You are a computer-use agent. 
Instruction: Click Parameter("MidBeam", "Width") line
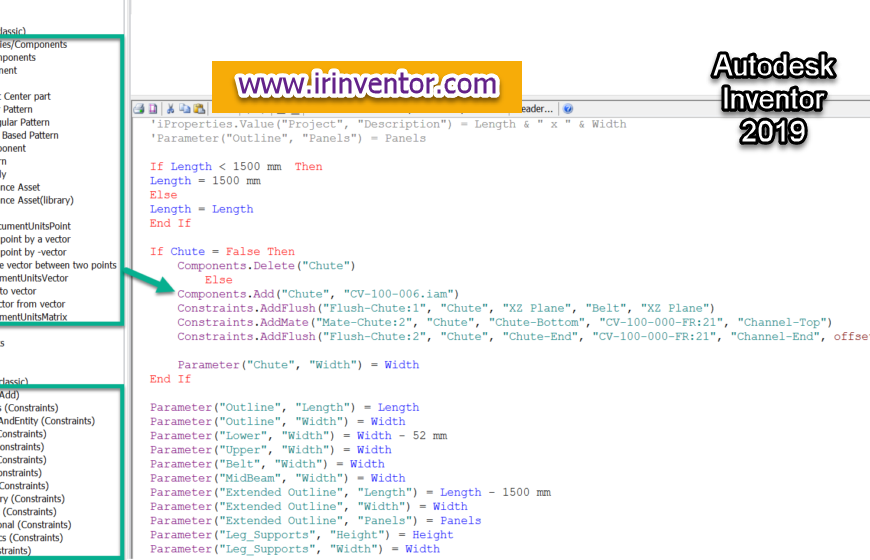277,478
